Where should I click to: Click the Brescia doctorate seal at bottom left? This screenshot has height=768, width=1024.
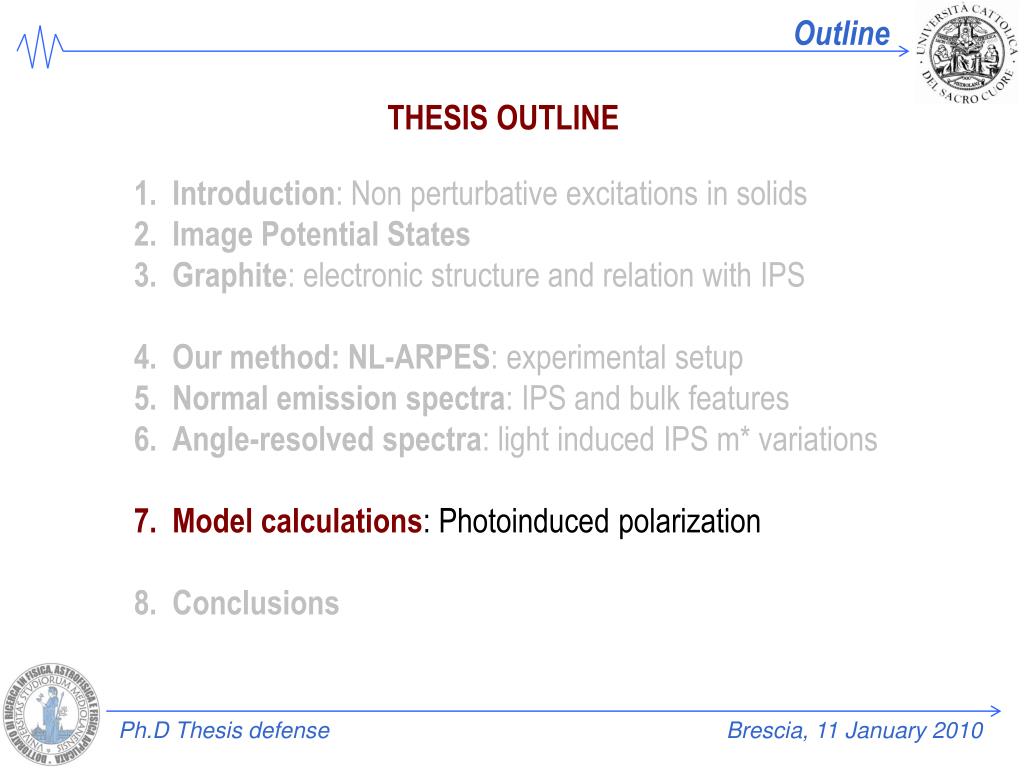tap(52, 712)
